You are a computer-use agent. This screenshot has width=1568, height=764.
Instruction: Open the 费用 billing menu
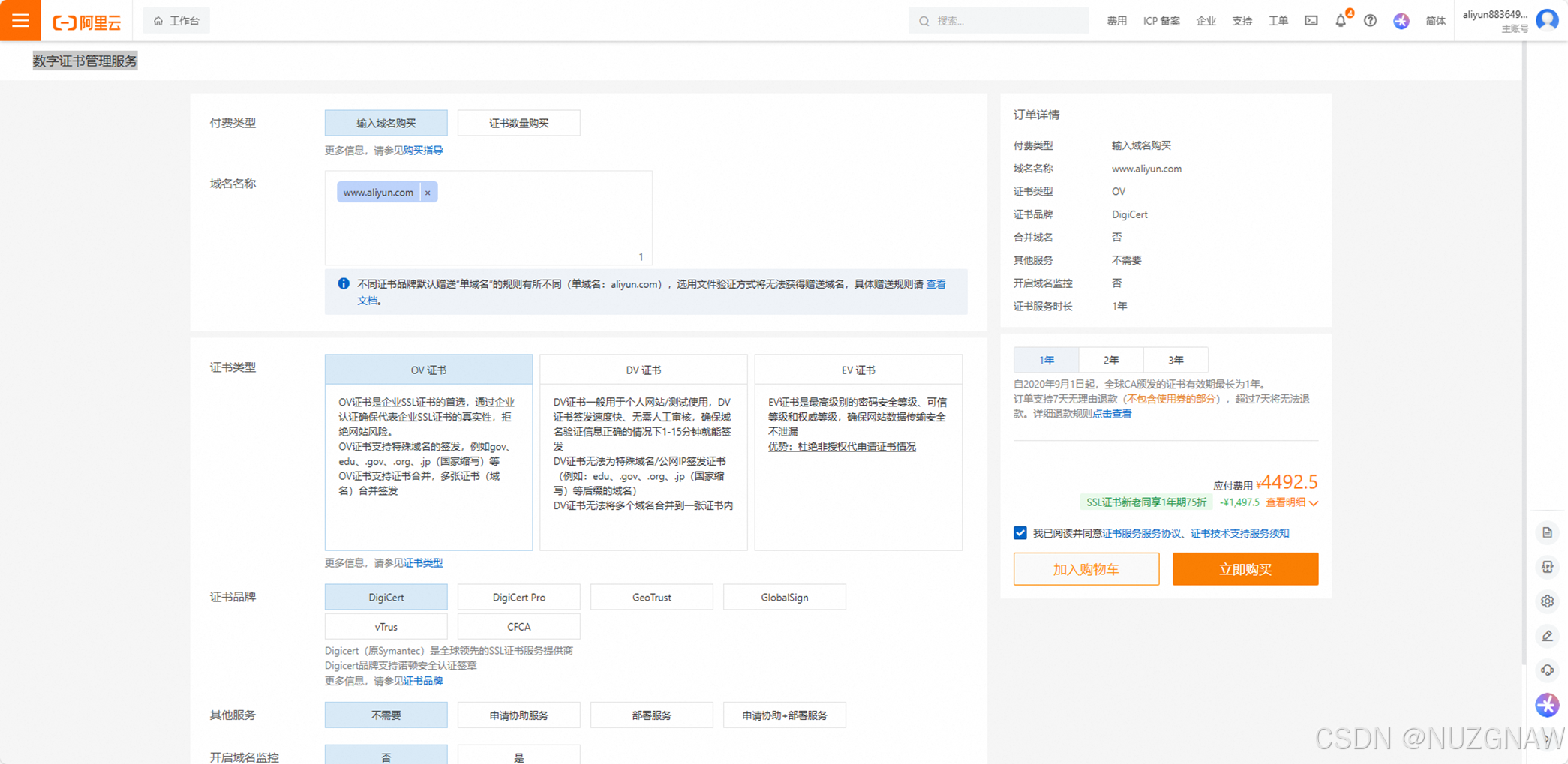1116,21
